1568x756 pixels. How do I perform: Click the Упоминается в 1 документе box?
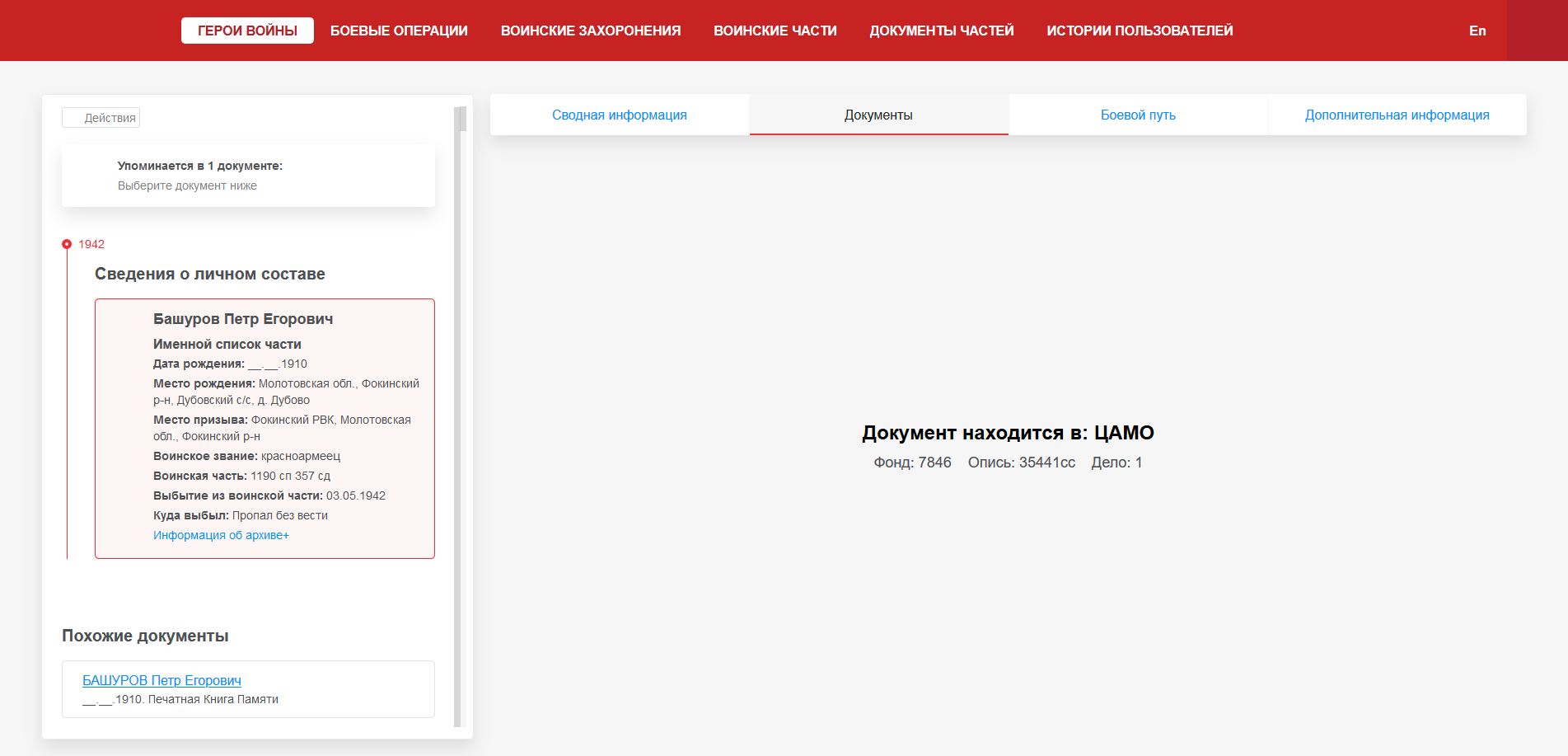(248, 176)
